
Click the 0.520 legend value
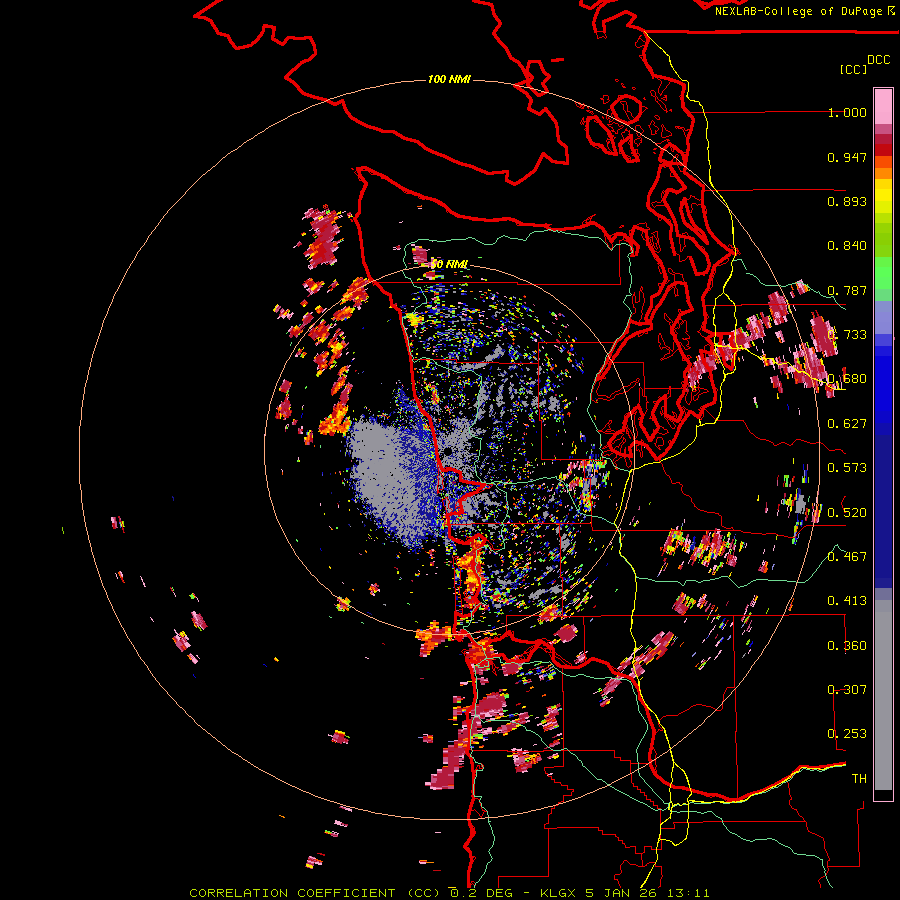tap(847, 513)
